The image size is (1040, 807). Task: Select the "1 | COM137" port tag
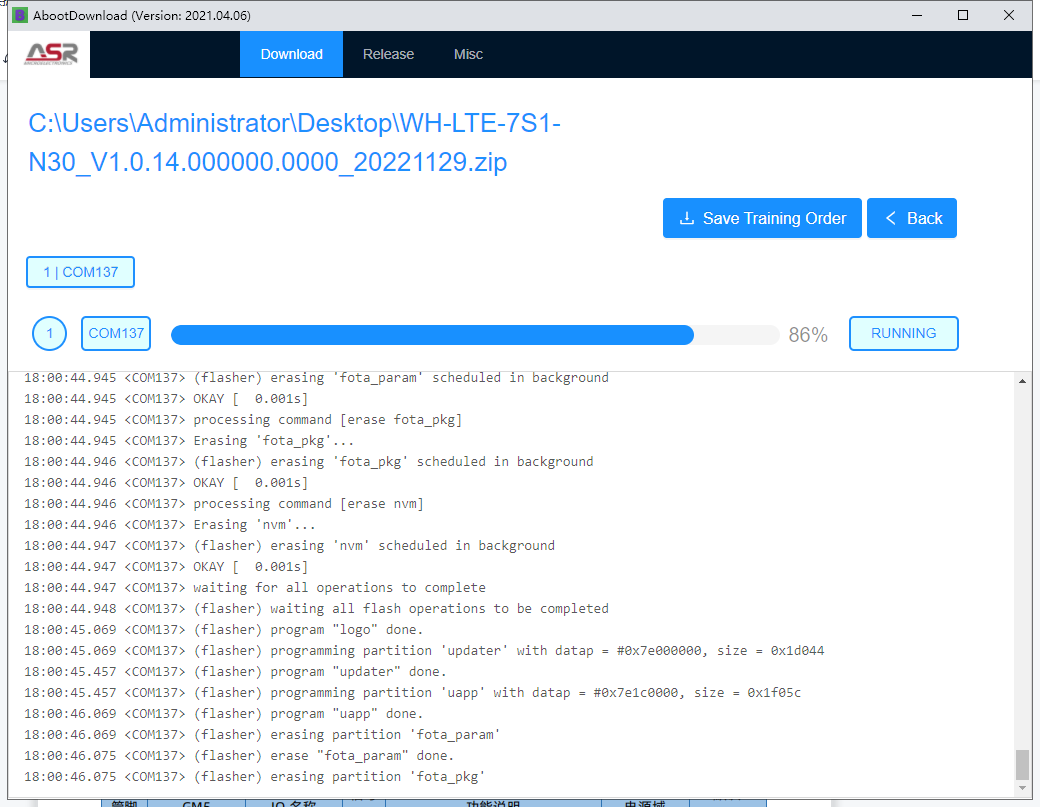pyautogui.click(x=80, y=272)
